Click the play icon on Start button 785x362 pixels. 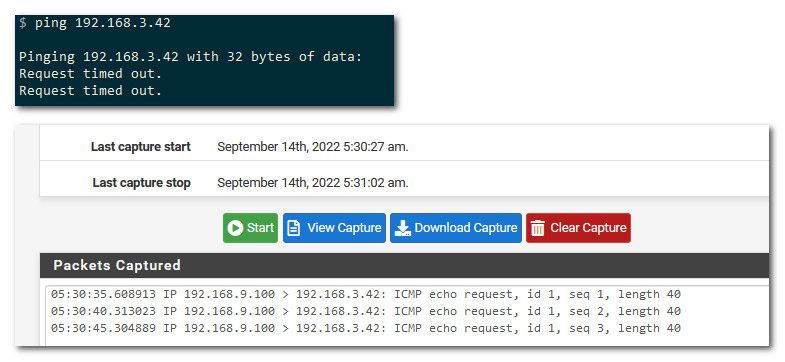(x=234, y=228)
